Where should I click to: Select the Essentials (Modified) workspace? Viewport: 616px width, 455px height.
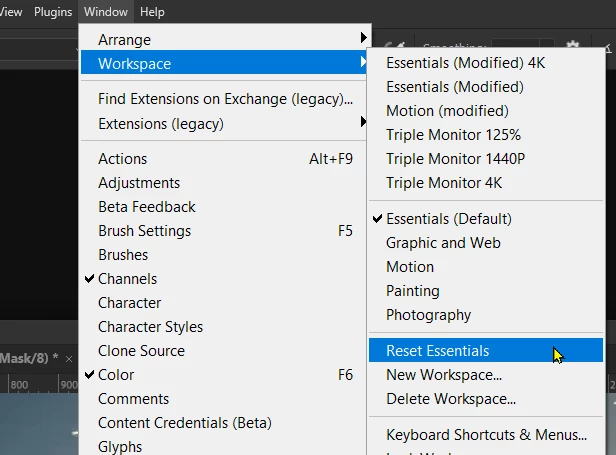[x=486, y=87]
